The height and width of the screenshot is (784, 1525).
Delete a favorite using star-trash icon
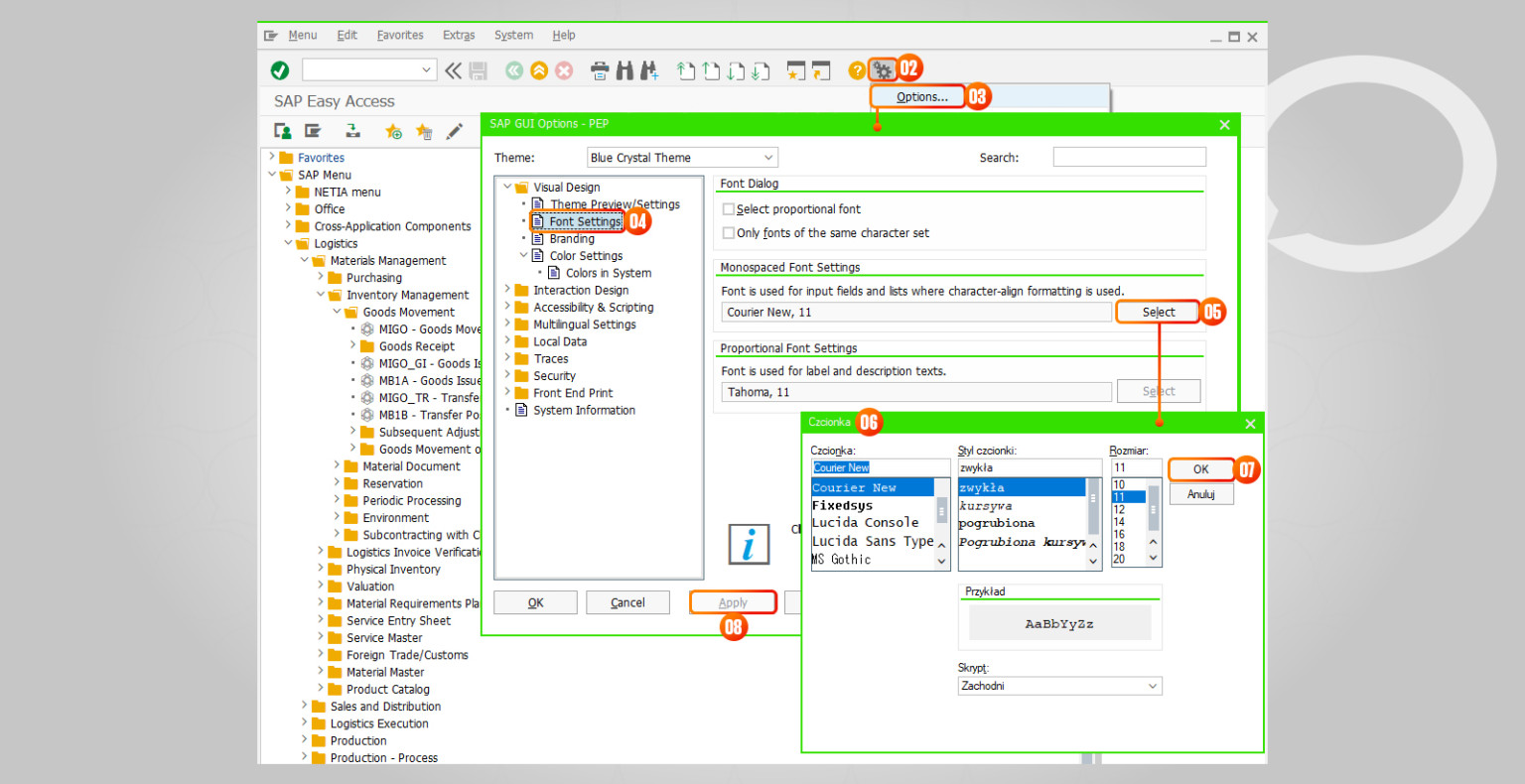coord(424,130)
